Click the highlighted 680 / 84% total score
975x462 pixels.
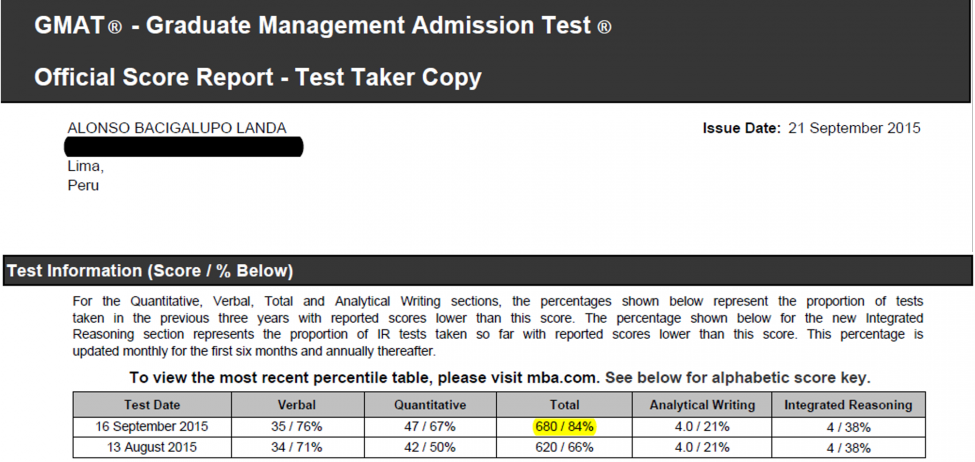564,426
